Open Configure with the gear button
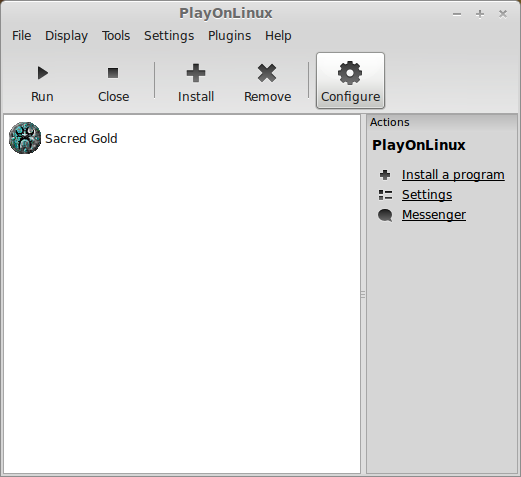Screen dimensions: 521x477 (x=350, y=81)
